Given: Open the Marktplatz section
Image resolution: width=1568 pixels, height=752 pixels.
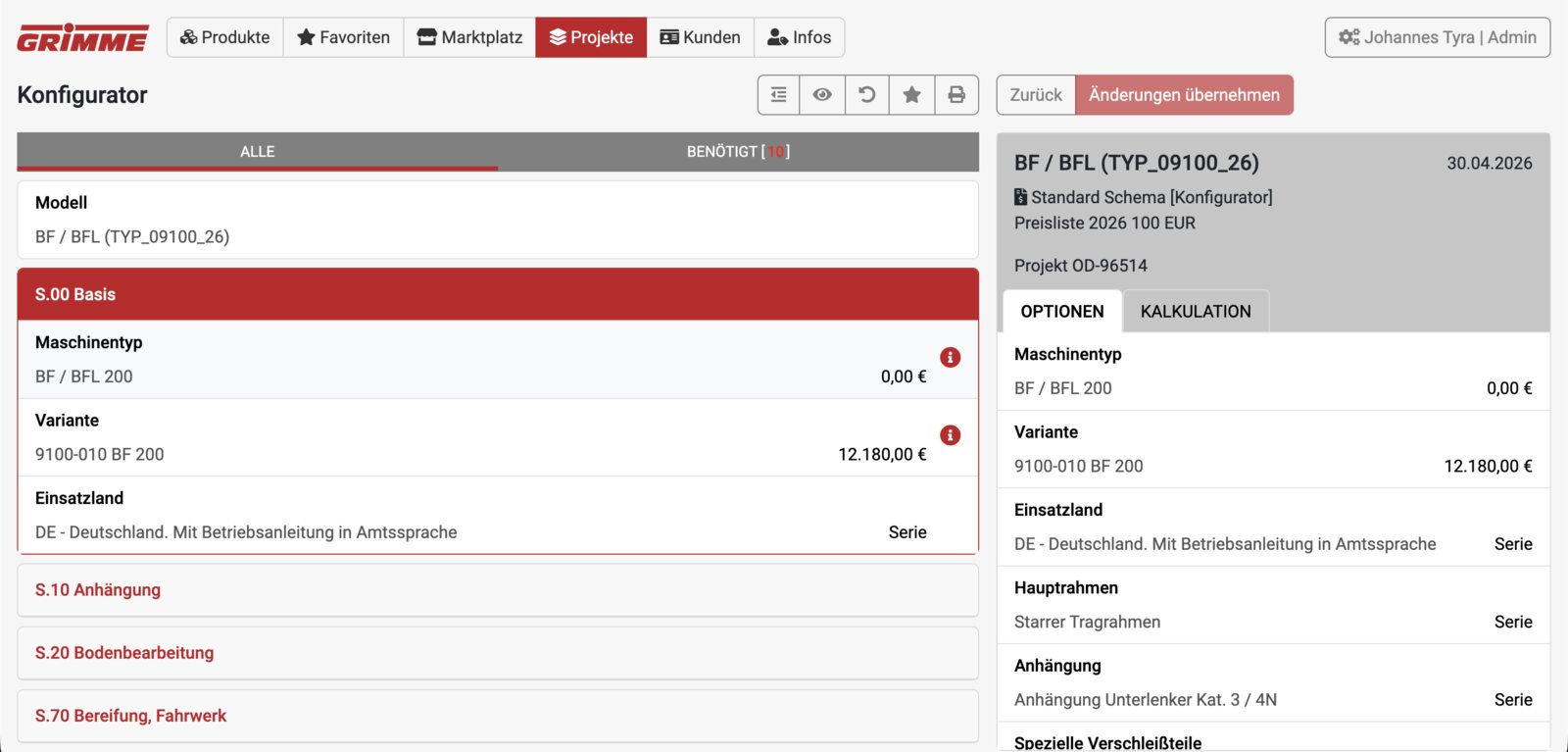Looking at the screenshot, I should coord(470,37).
